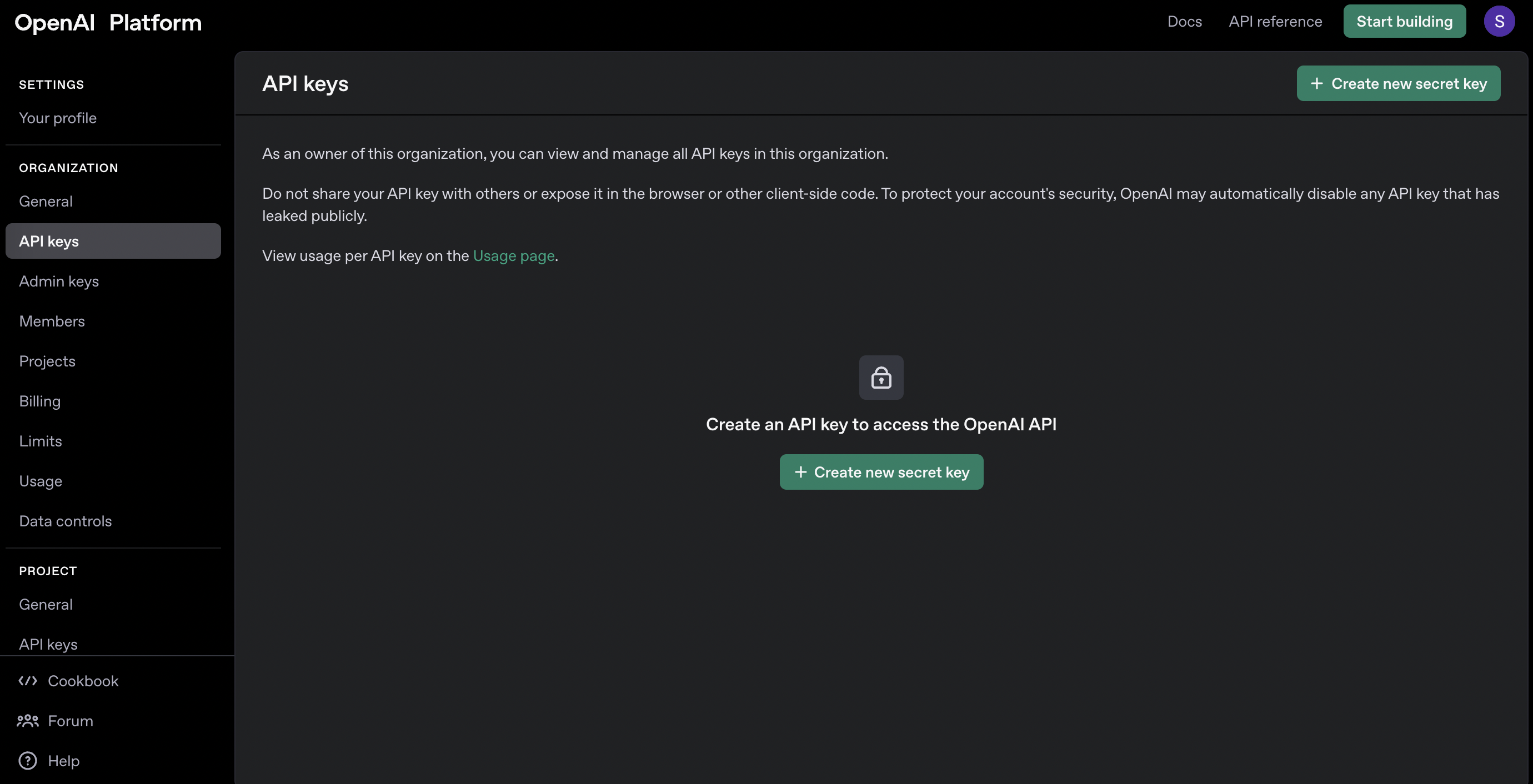Go to Limits settings
Image resolution: width=1533 pixels, height=784 pixels.
click(41, 441)
